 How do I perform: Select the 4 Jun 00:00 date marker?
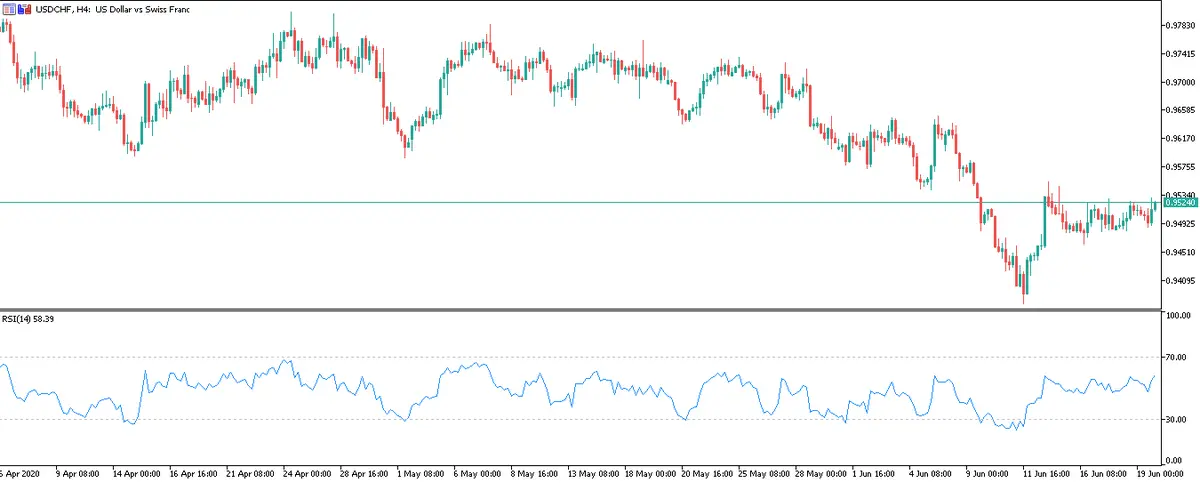[x=931, y=473]
